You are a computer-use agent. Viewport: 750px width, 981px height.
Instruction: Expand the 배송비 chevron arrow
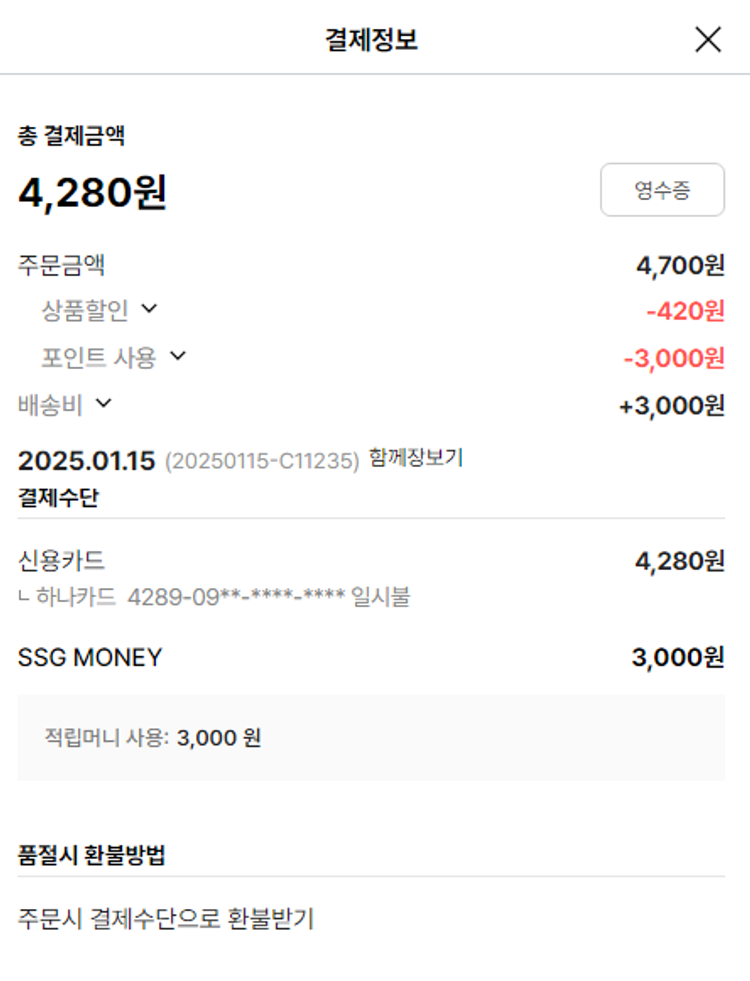pos(103,403)
